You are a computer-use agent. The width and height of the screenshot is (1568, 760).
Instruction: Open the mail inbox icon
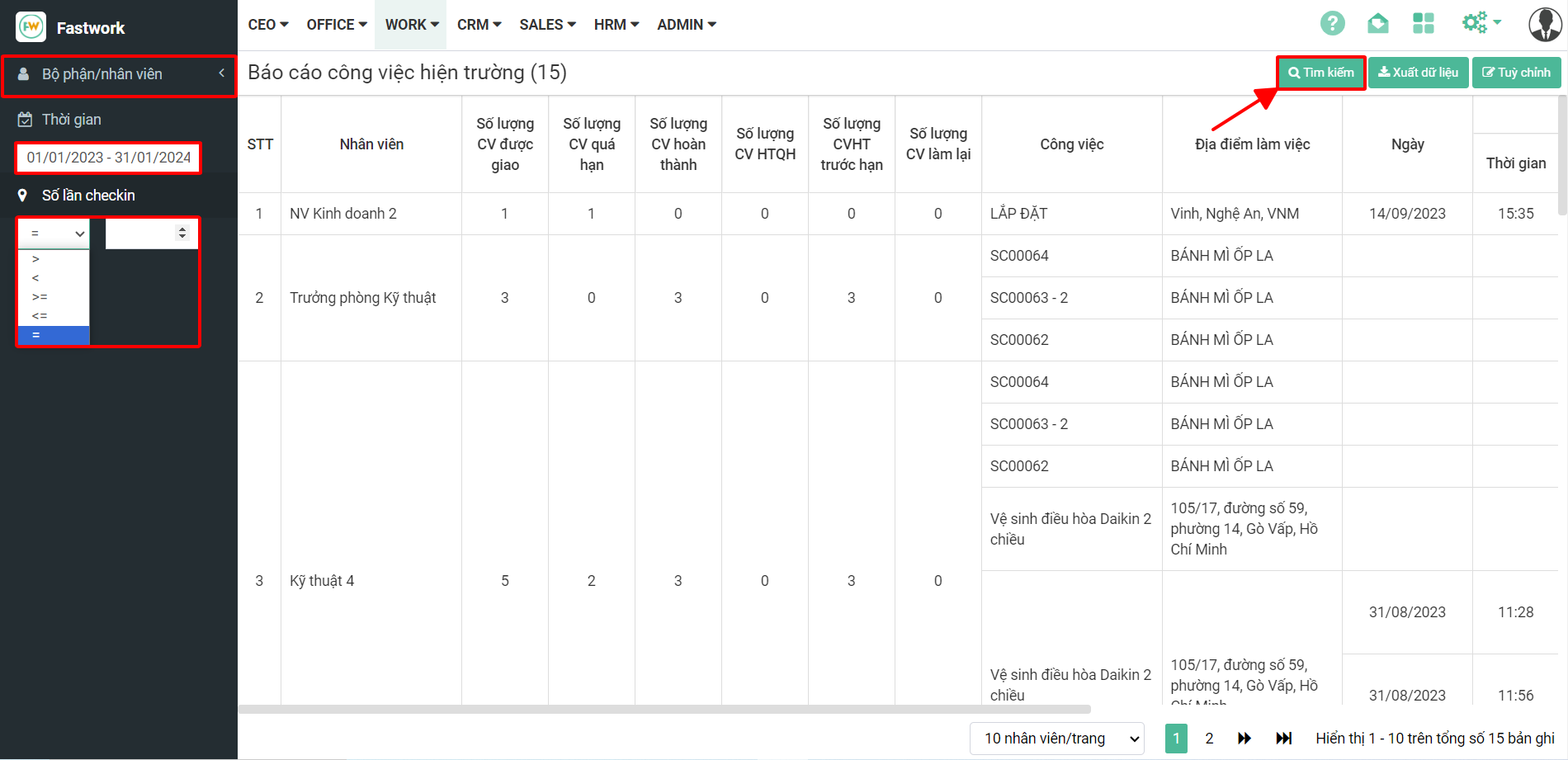[x=1377, y=23]
